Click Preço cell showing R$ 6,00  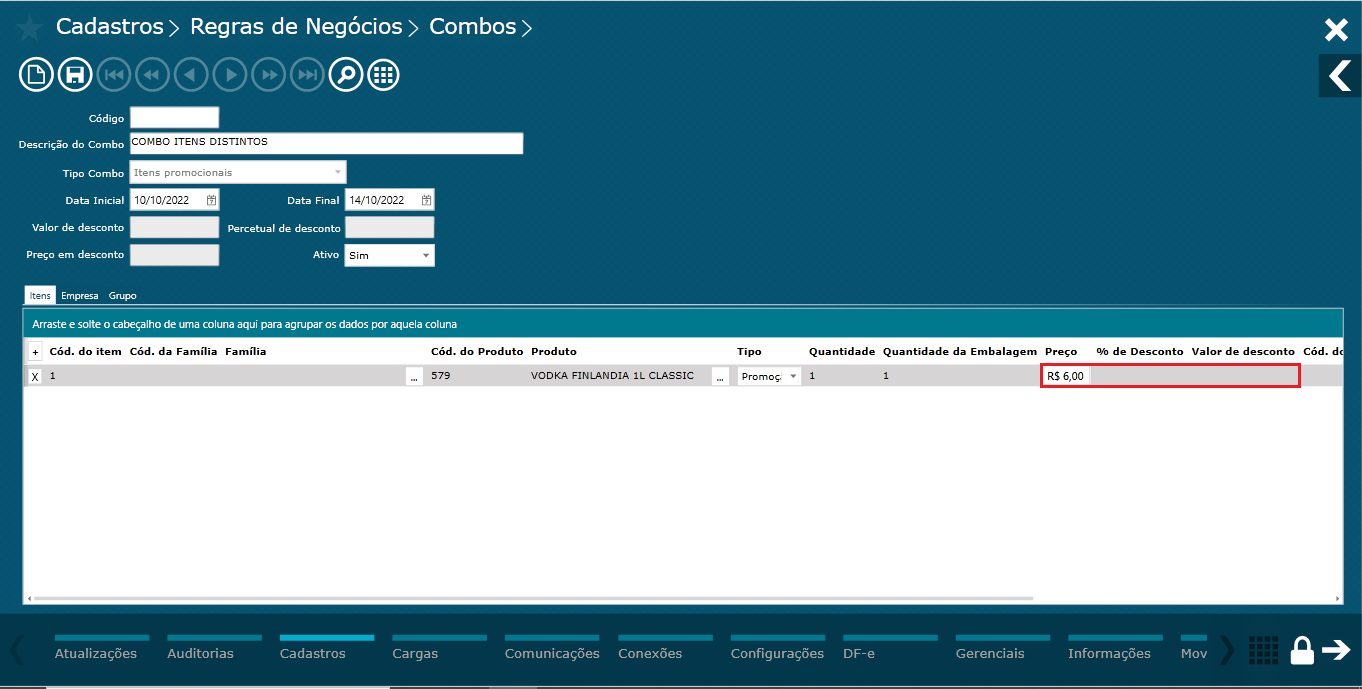(1066, 377)
